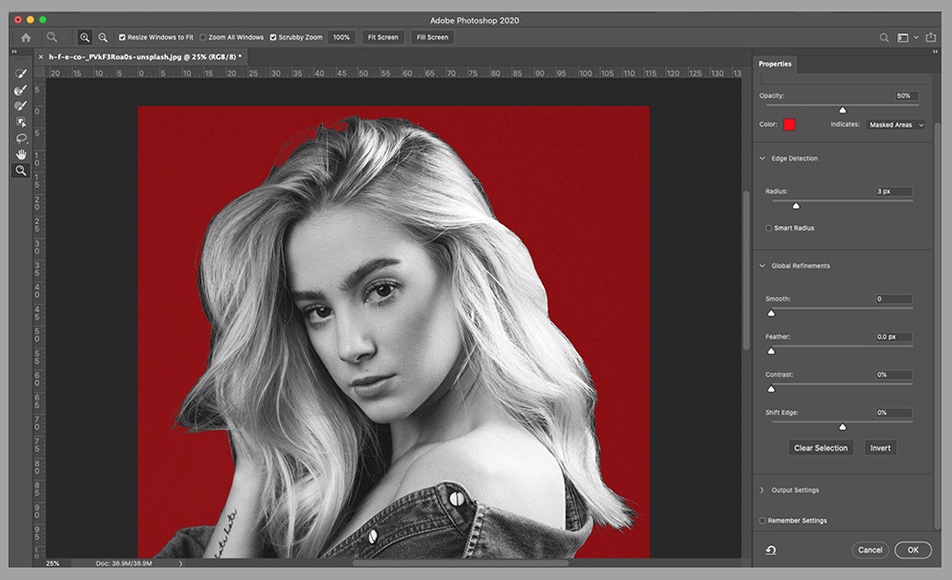This screenshot has height=580, width=952.
Task: Edit the Opacity 50% field
Action: [x=906, y=96]
